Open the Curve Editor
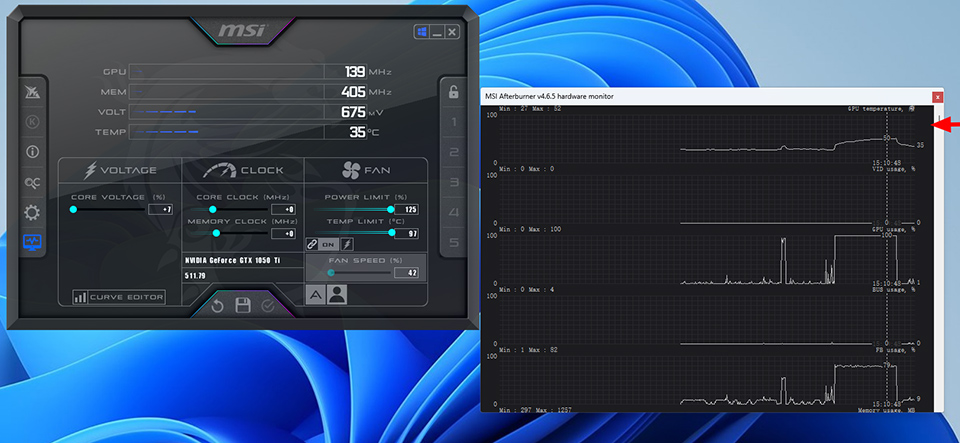Viewport: 960px width, 443px height. (x=118, y=297)
